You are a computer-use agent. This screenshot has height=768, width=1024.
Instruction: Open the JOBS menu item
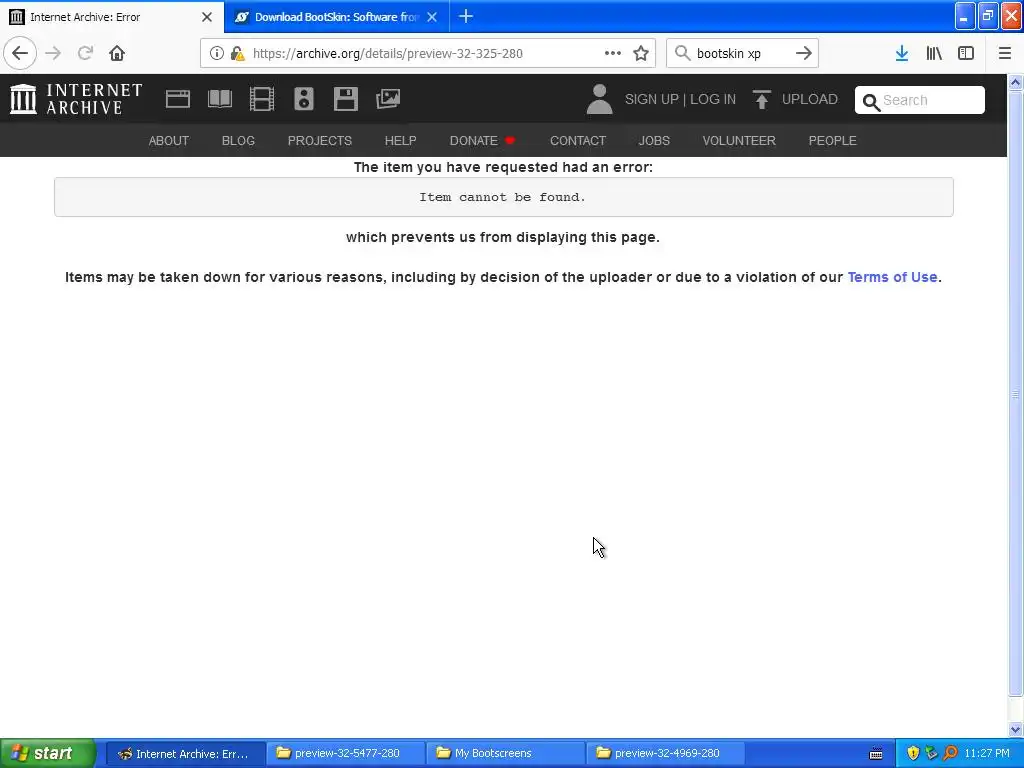pos(654,140)
